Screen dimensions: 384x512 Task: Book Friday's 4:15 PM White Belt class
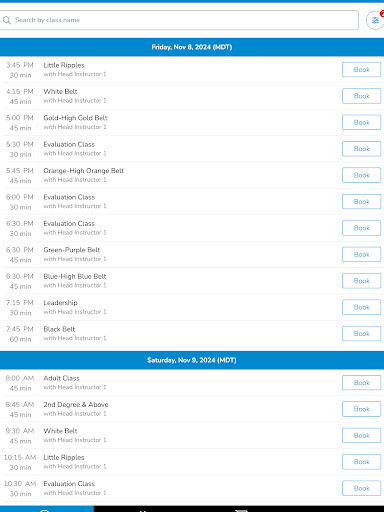(361, 96)
